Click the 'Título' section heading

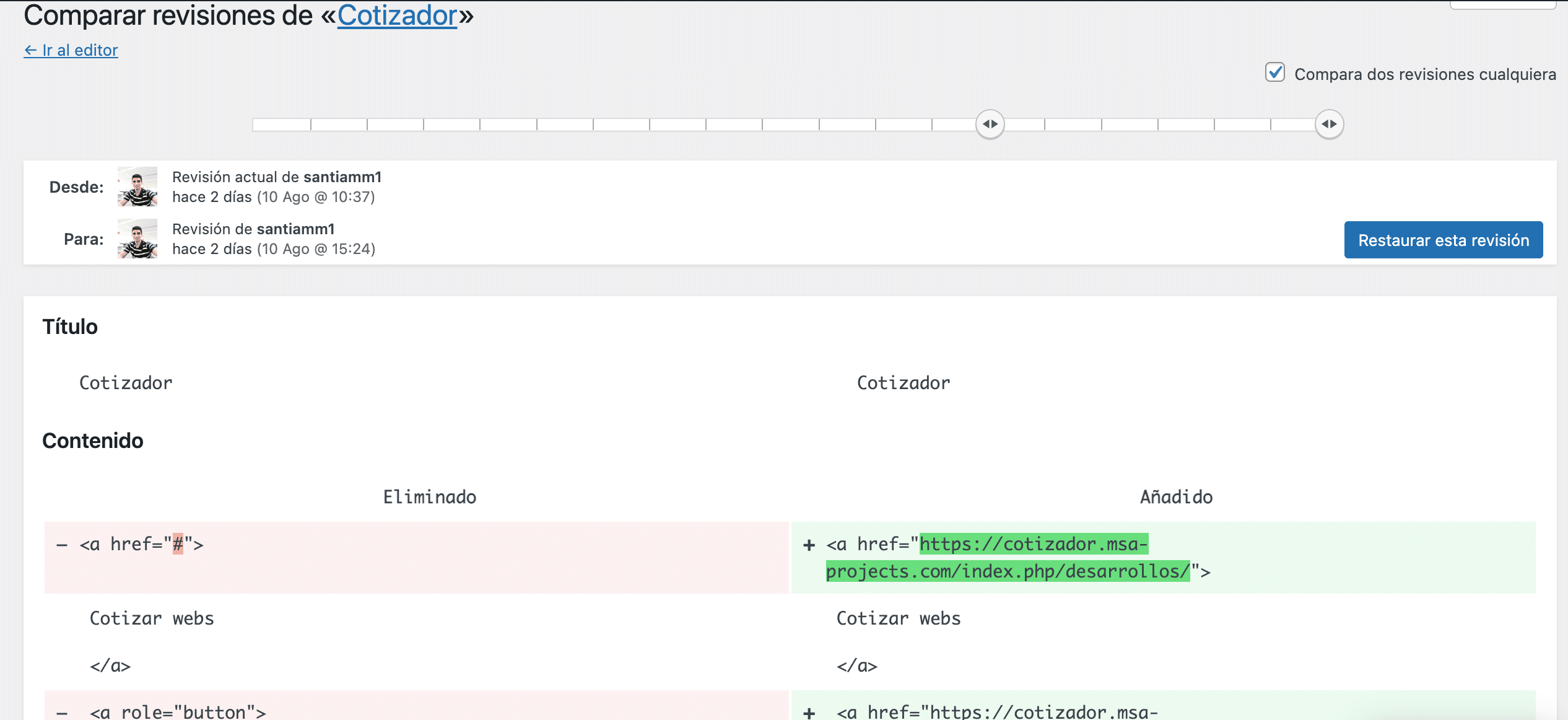point(70,327)
